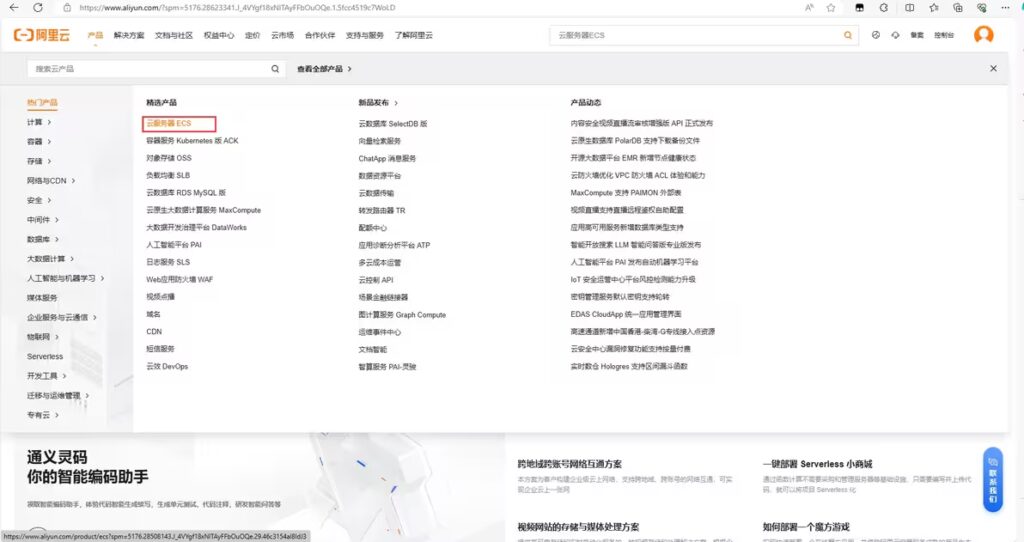Image resolution: width=1024 pixels, height=542 pixels.
Task: Close the product menu with X
Action: point(993,69)
